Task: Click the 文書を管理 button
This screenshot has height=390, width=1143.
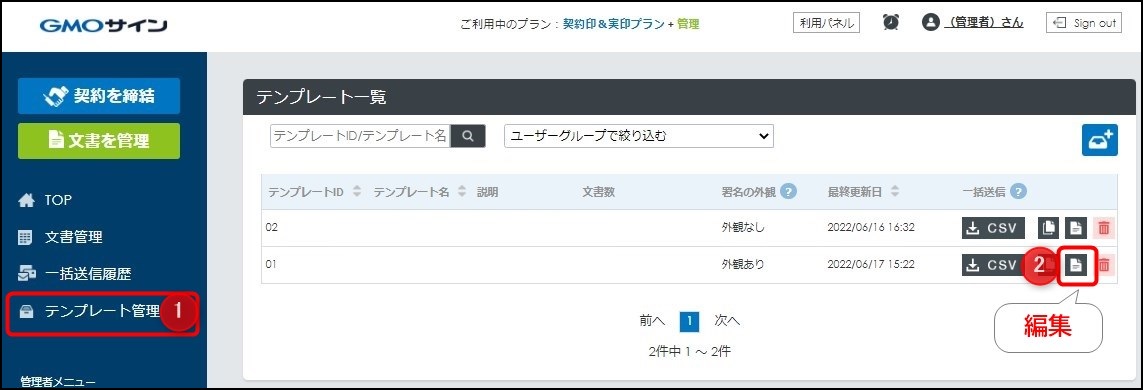Action: tap(99, 141)
